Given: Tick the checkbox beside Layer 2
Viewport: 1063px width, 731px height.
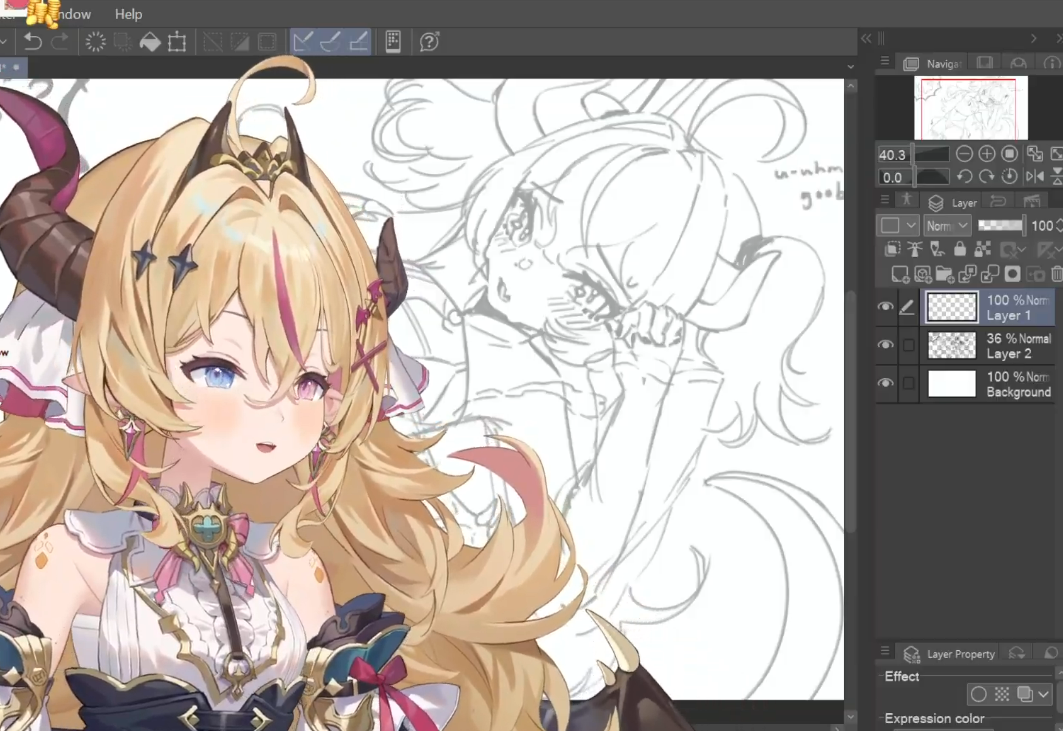Looking at the screenshot, I should [908, 345].
